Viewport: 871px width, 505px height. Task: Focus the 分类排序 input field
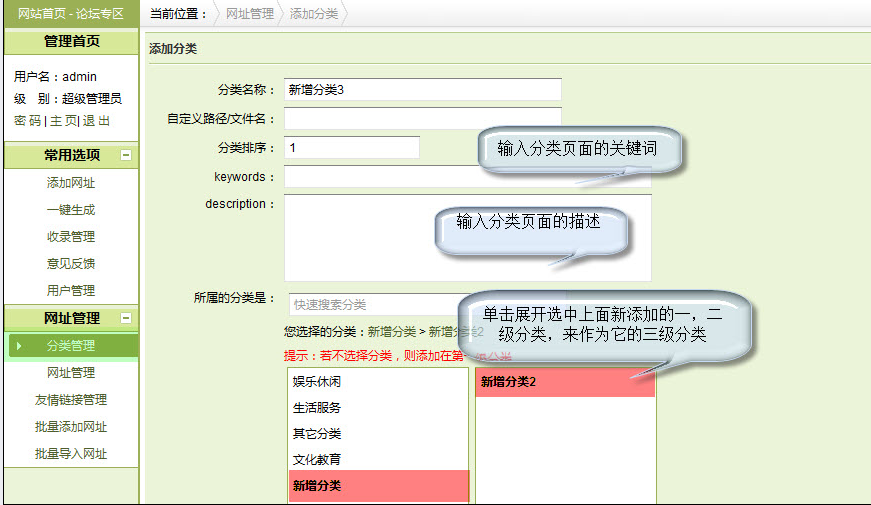[352, 148]
